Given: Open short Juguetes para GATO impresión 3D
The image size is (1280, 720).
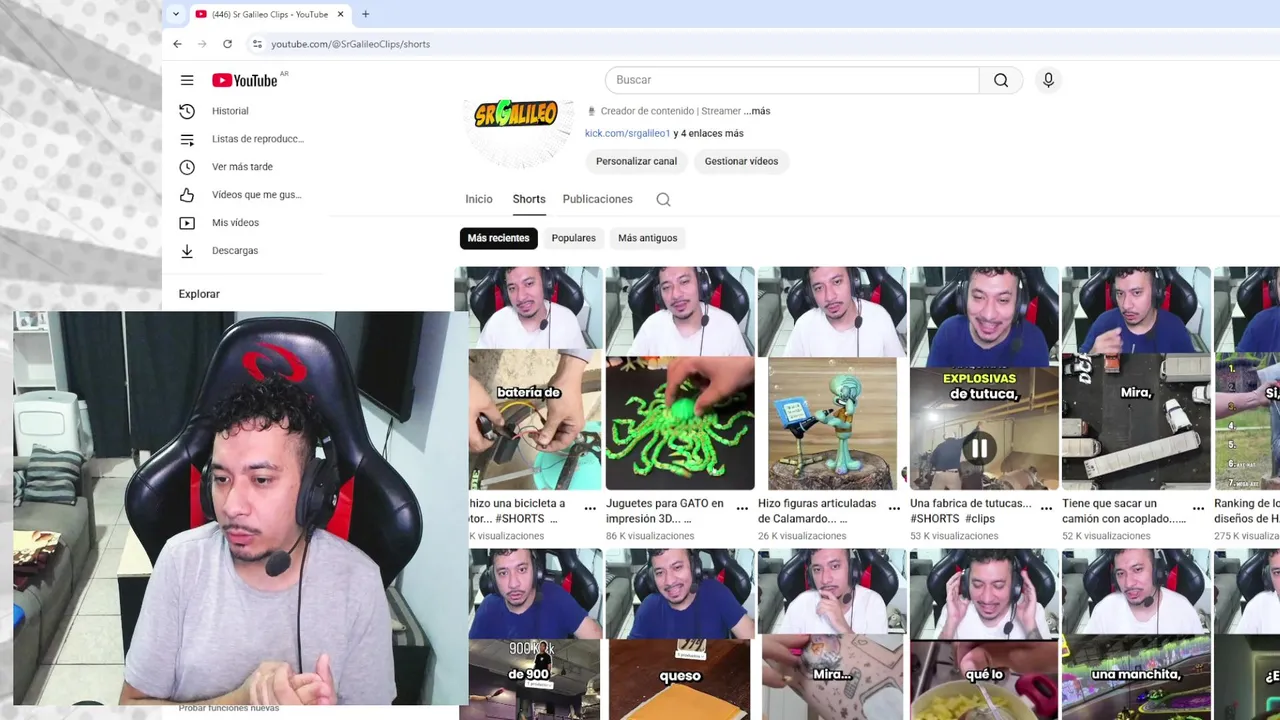Looking at the screenshot, I should point(680,378).
